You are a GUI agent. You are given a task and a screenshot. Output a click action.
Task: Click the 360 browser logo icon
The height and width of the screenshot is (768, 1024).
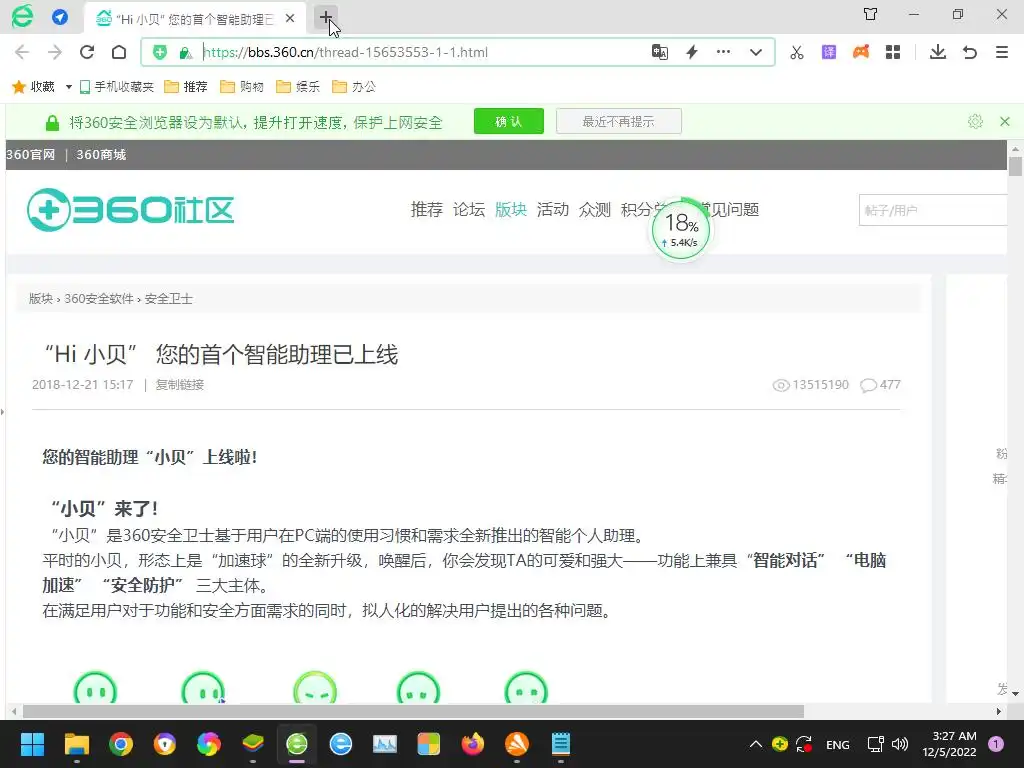tap(22, 16)
